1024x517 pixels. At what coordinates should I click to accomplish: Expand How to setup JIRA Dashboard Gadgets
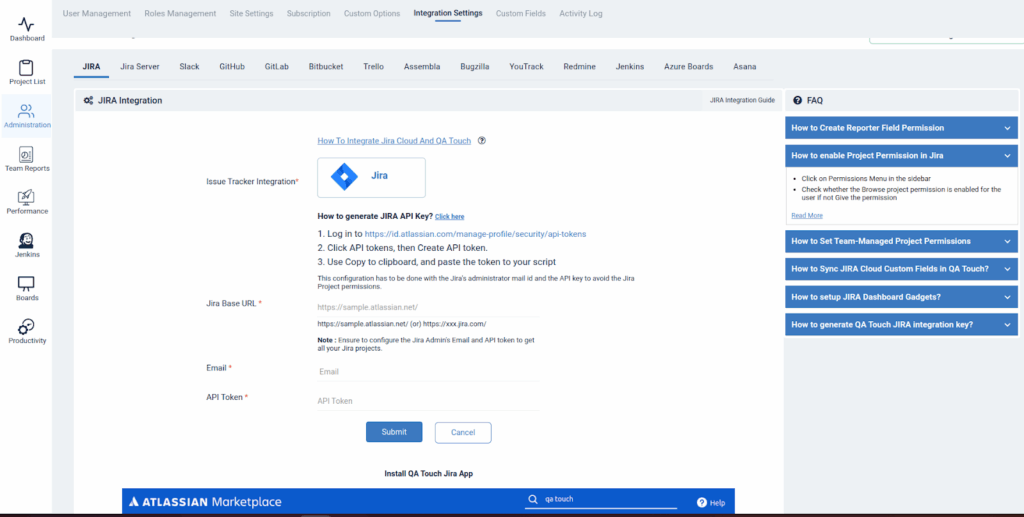pos(901,297)
